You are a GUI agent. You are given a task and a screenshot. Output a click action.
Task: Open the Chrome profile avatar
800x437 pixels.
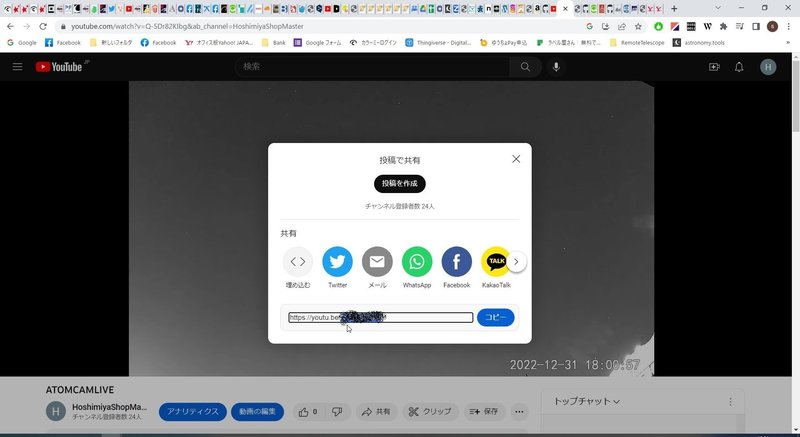tap(772, 27)
